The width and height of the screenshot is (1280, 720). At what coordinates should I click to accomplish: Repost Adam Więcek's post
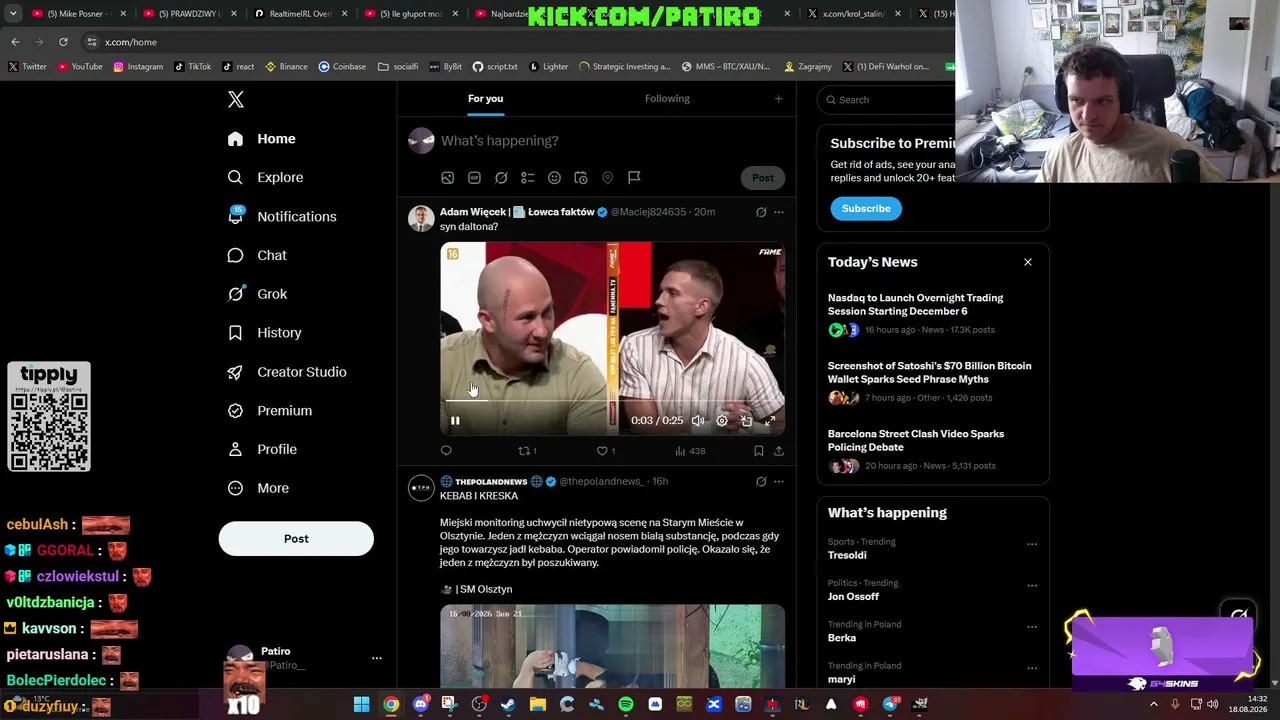point(527,451)
